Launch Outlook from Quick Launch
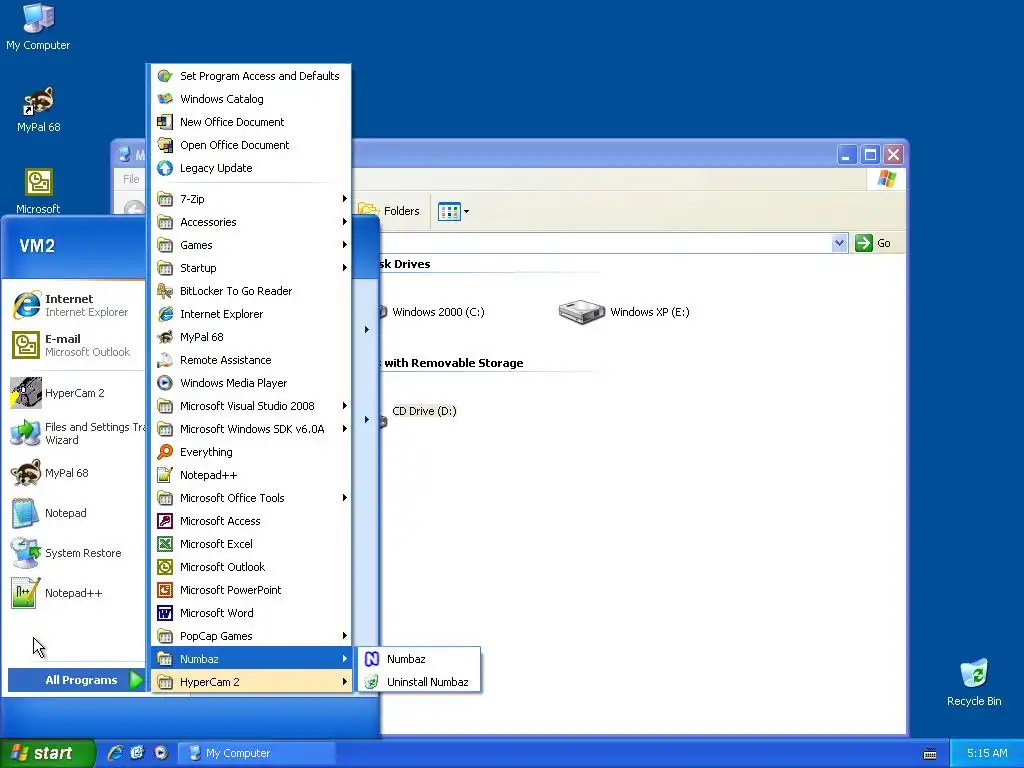1024x768 pixels. (137, 753)
